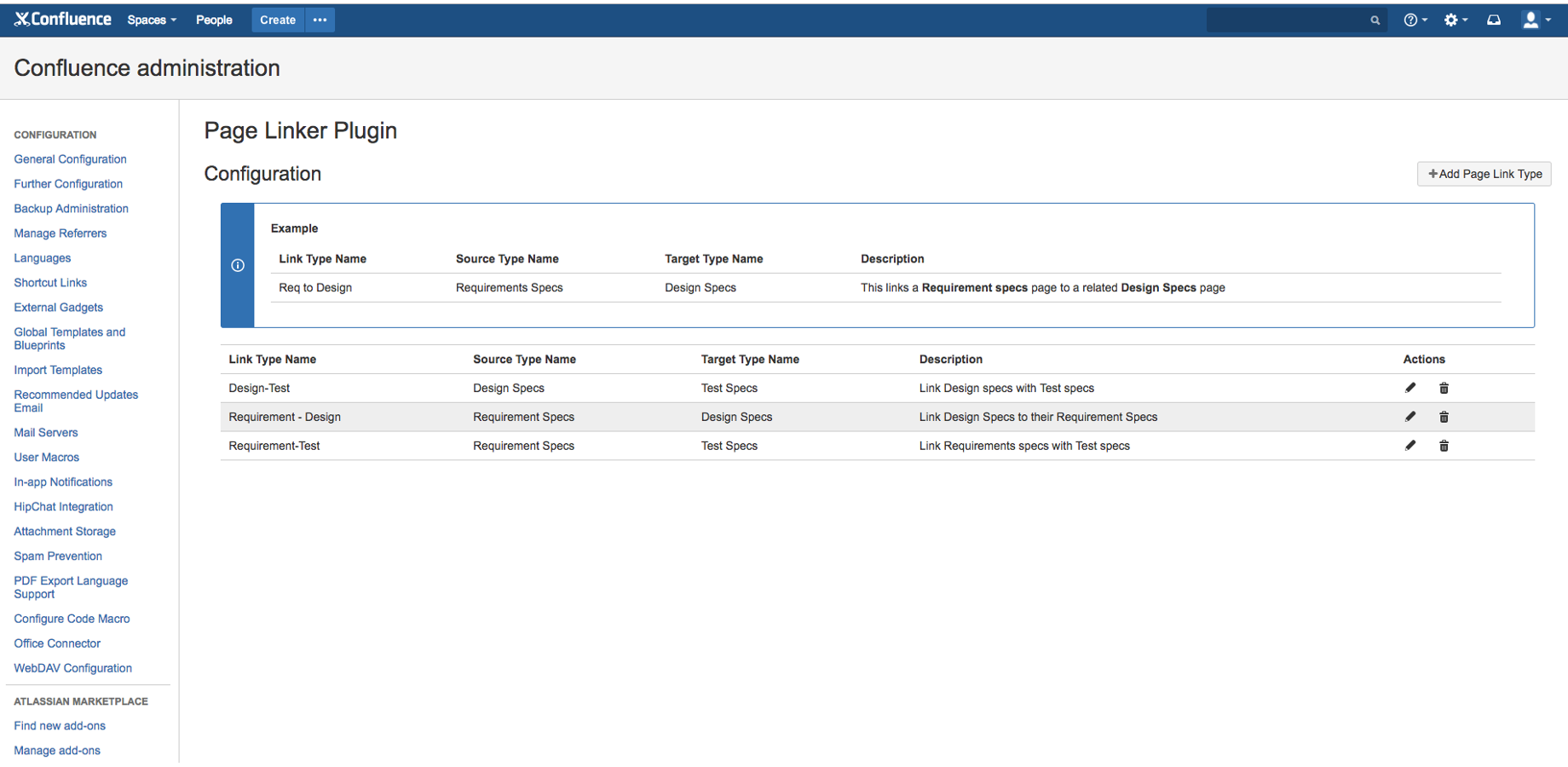Viewport: 1568px width, 767px height.
Task: Click Add Page Link Type button
Action: [x=1484, y=174]
